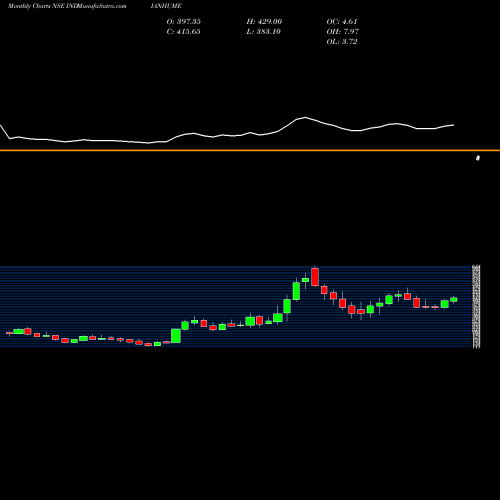Click the open price value 'O: 397.35'
The width and height of the screenshot is (500, 500).
point(183,22)
